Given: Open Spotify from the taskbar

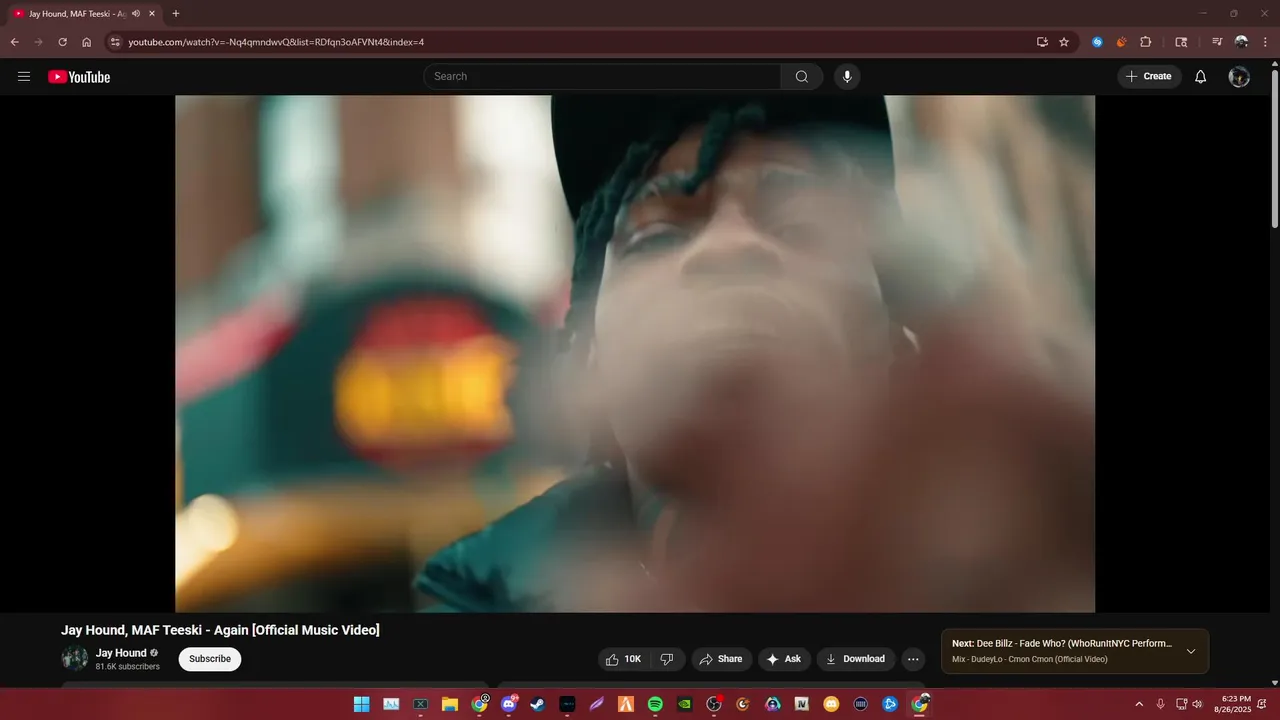Looking at the screenshot, I should (655, 704).
